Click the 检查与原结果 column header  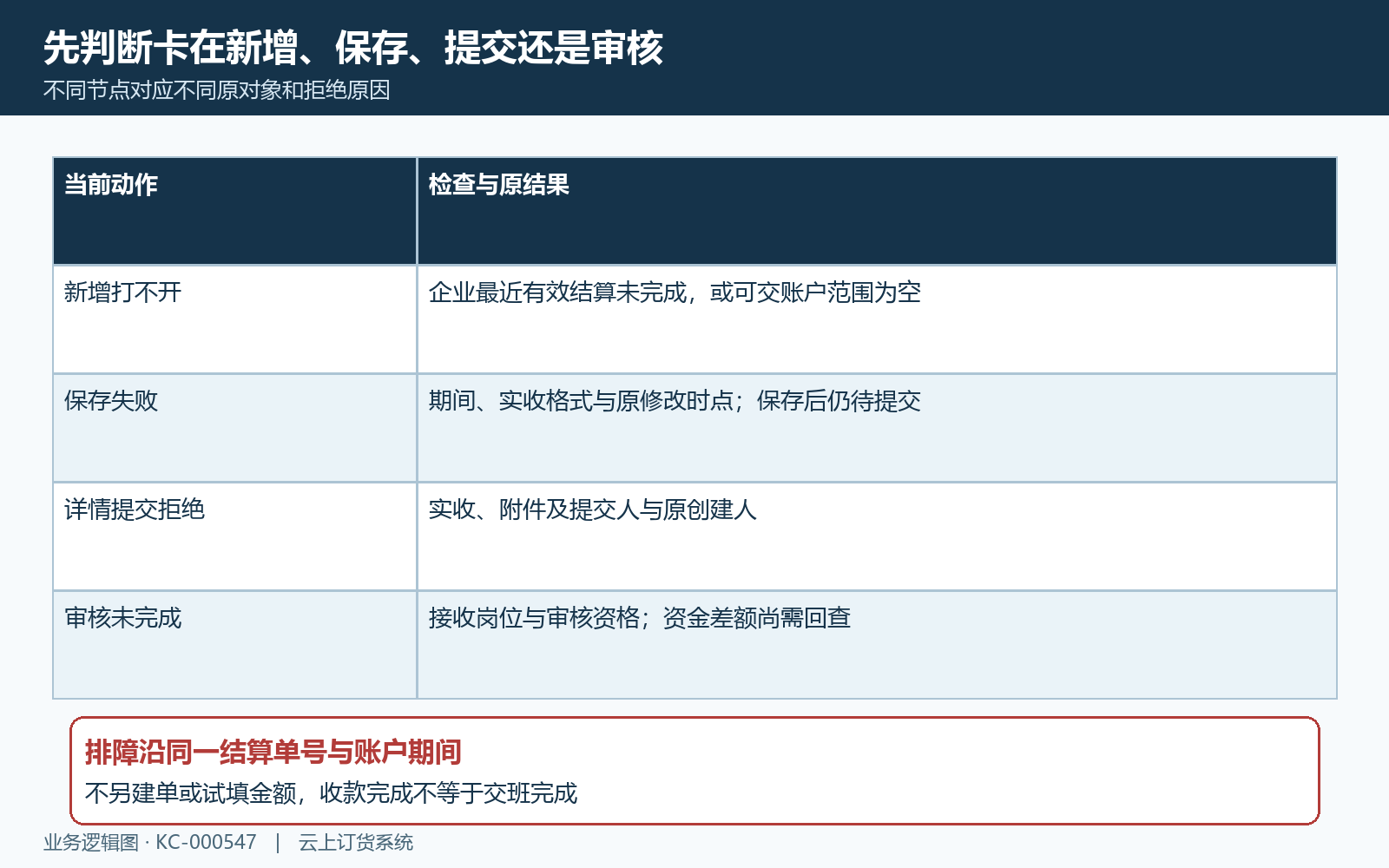tap(877, 211)
